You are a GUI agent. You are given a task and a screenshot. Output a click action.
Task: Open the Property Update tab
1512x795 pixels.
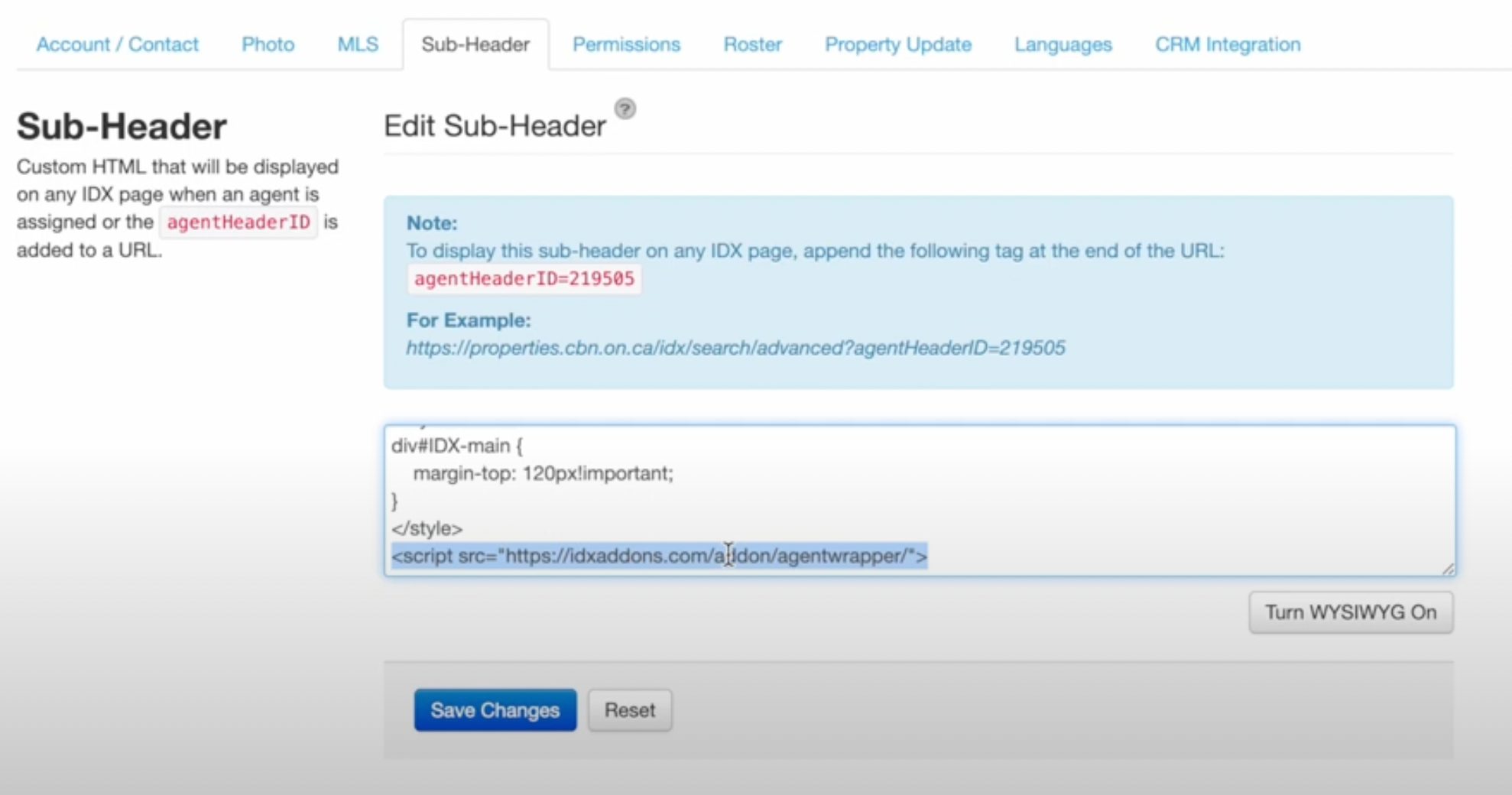[x=897, y=44]
